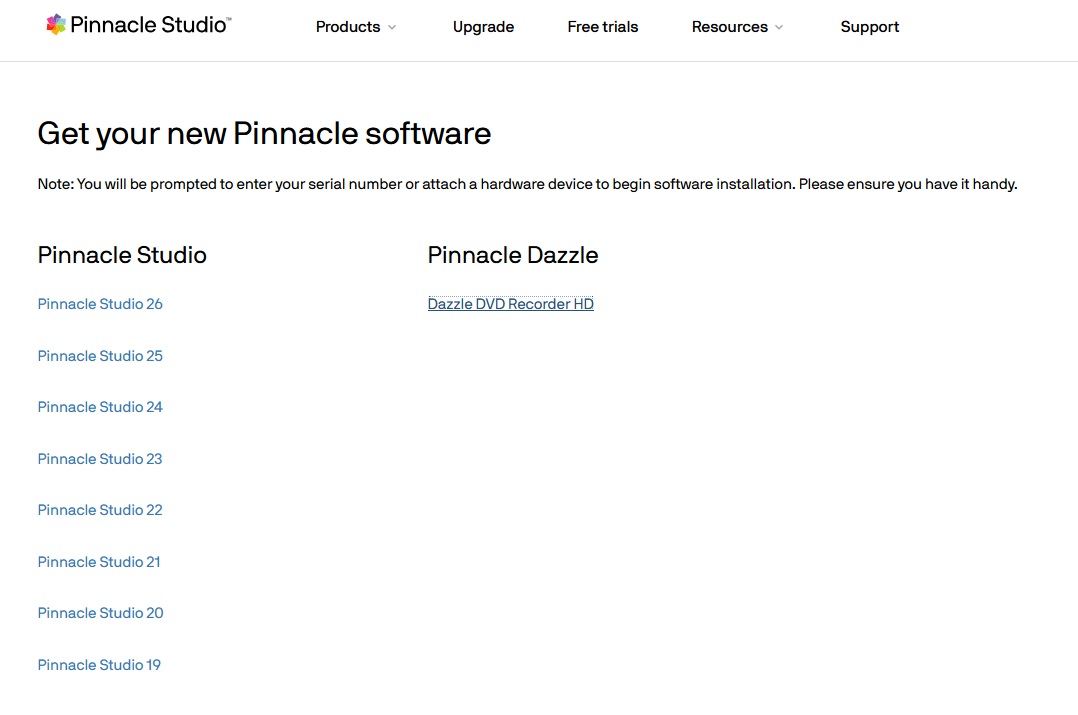The image size is (1078, 715).
Task: Download Pinnacle Studio 21
Action: tap(99, 562)
